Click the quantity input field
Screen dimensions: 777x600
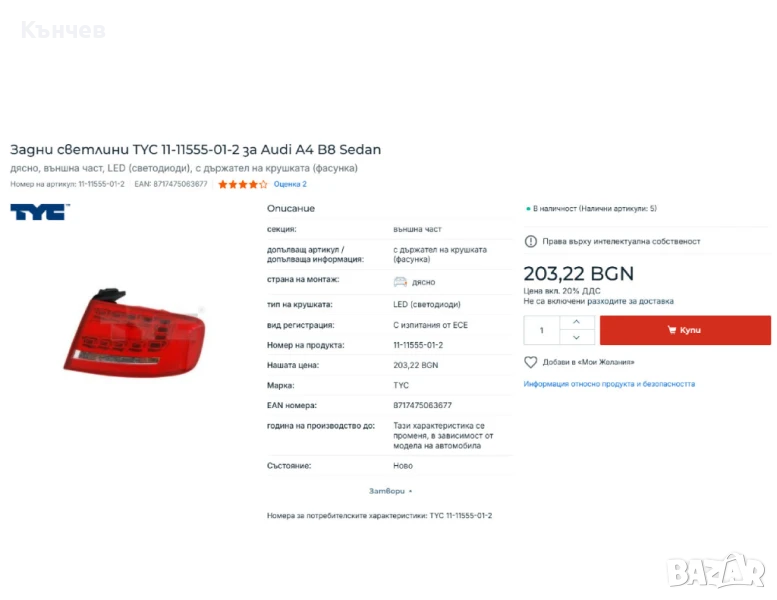542,330
